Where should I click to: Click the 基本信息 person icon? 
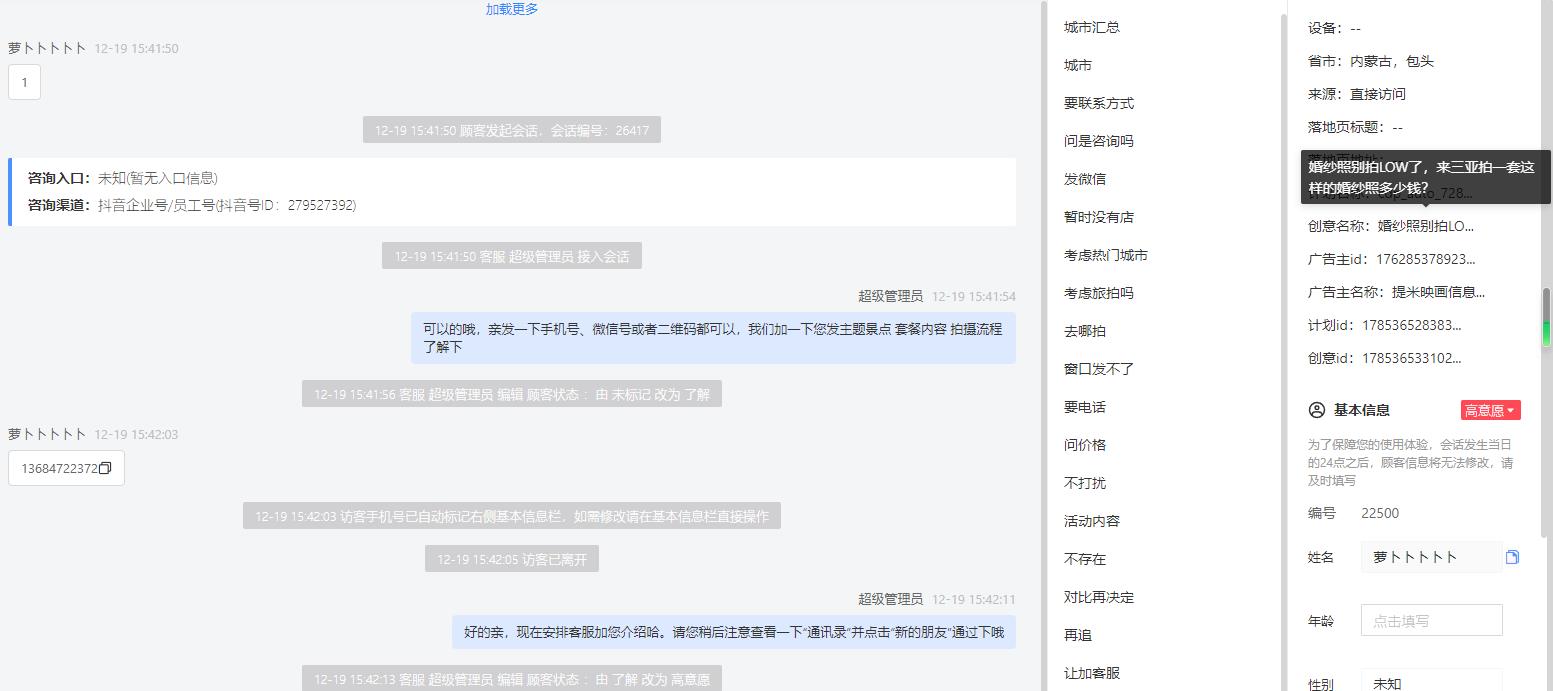tap(1317, 410)
